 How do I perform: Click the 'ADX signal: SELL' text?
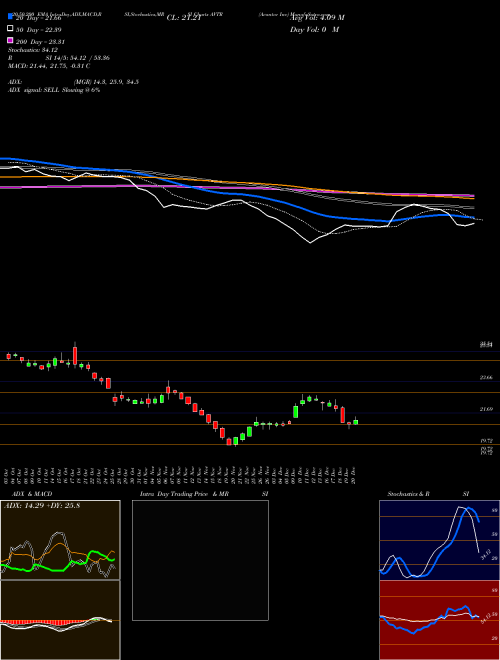(34, 90)
